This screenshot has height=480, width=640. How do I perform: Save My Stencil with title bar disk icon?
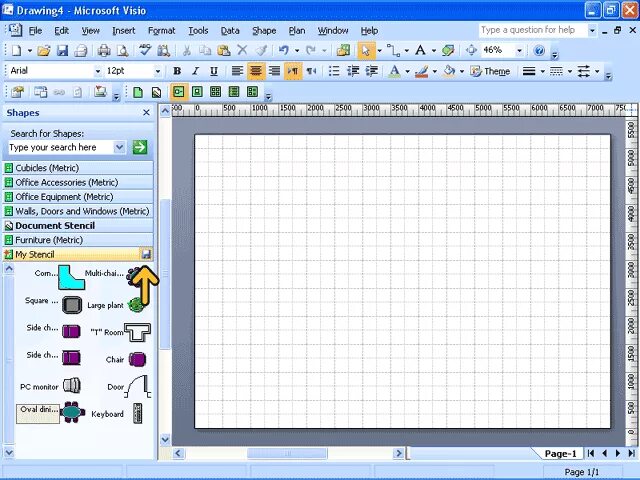click(x=146, y=254)
